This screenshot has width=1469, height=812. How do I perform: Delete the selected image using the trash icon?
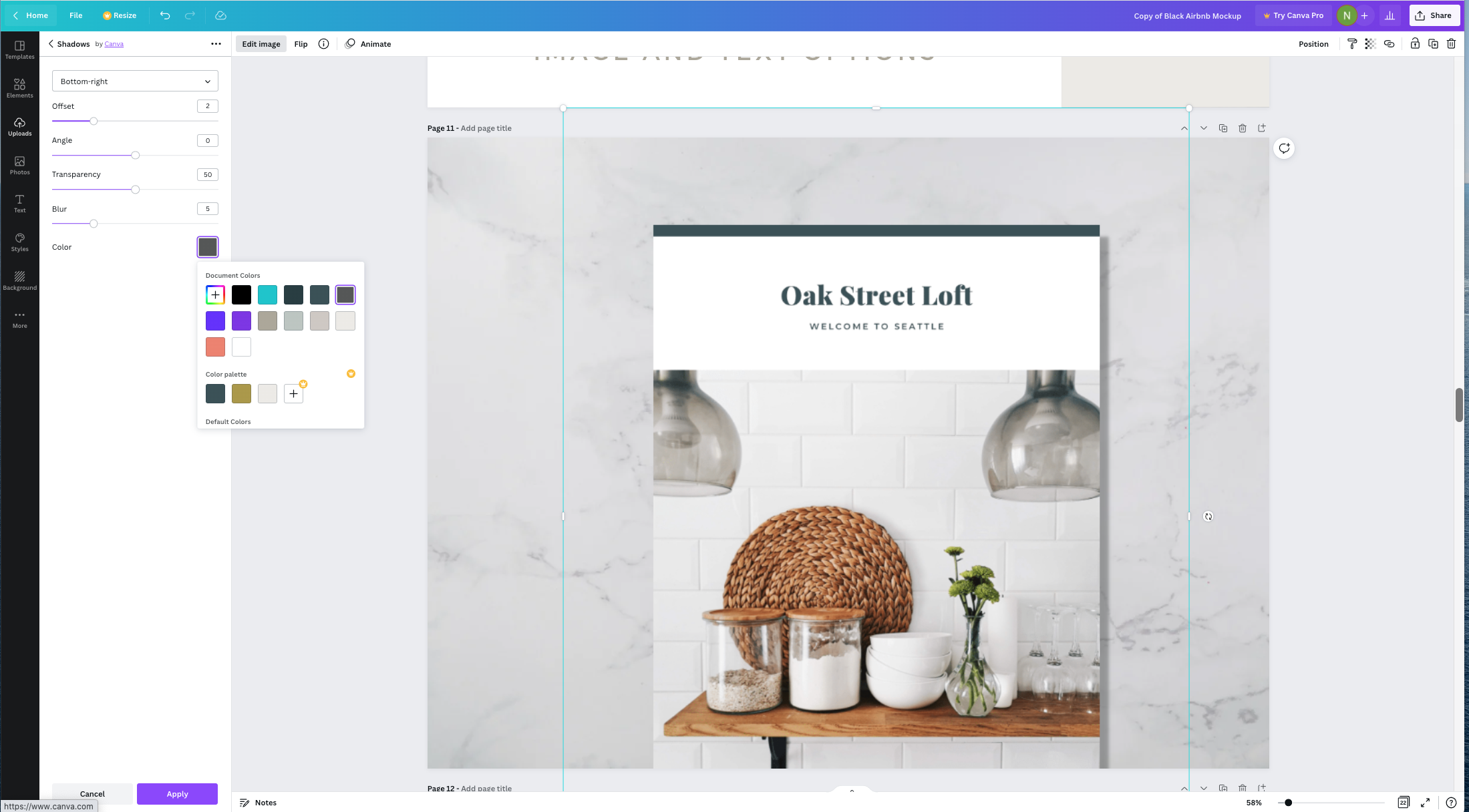click(x=1450, y=43)
